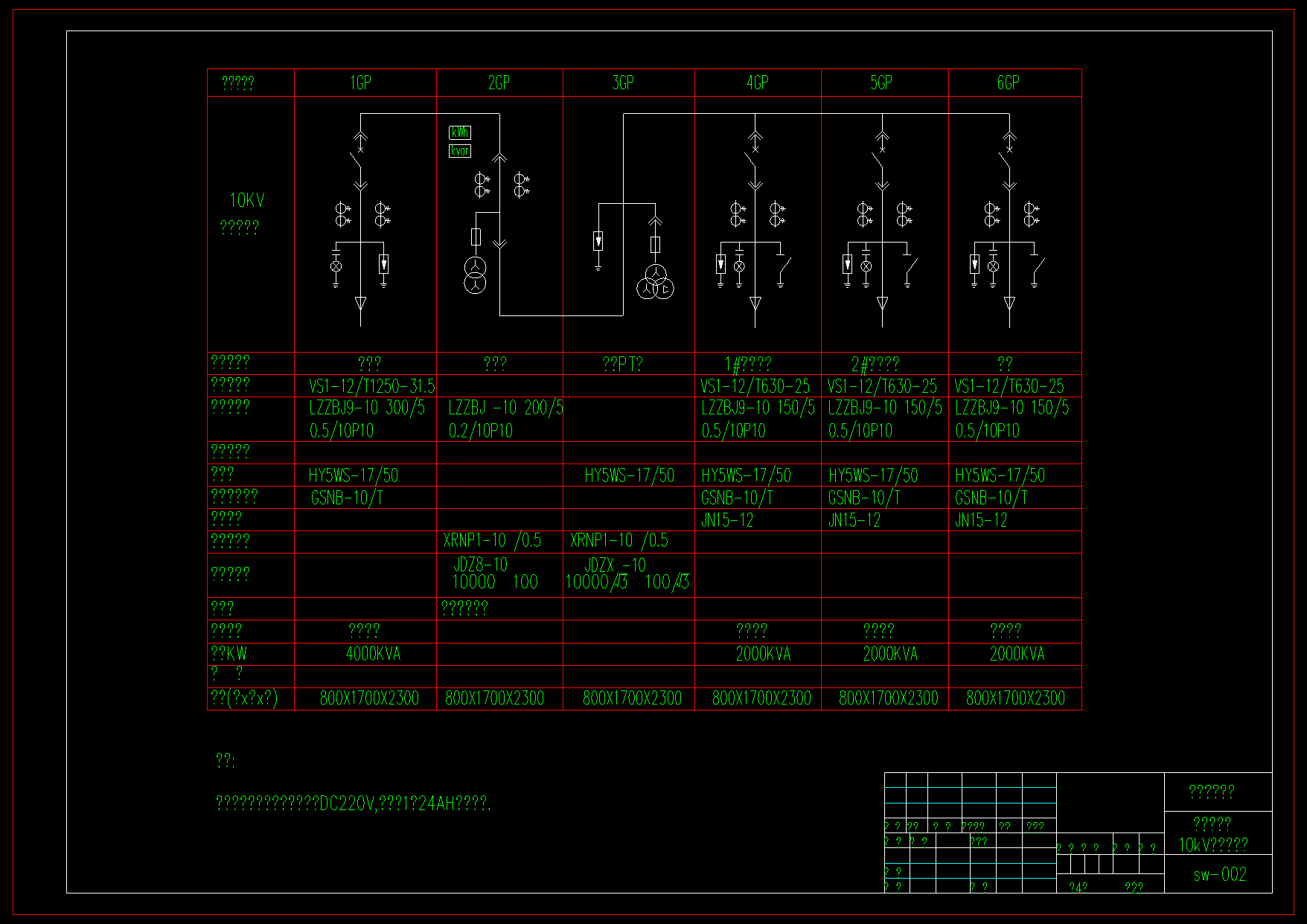Viewport: 1307px width, 924px height.
Task: Pick the three-winding transformer symbol in 3GP
Action: (x=655, y=283)
